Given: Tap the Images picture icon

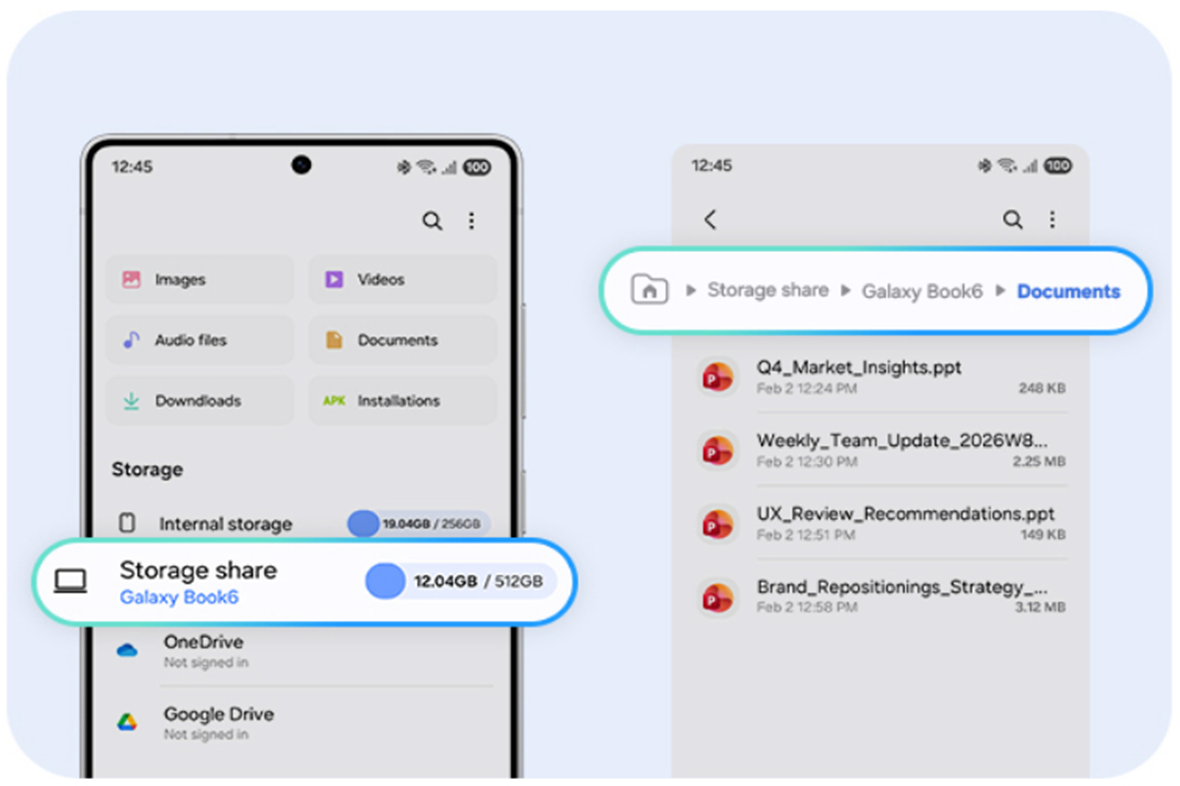Looking at the screenshot, I should [x=132, y=279].
